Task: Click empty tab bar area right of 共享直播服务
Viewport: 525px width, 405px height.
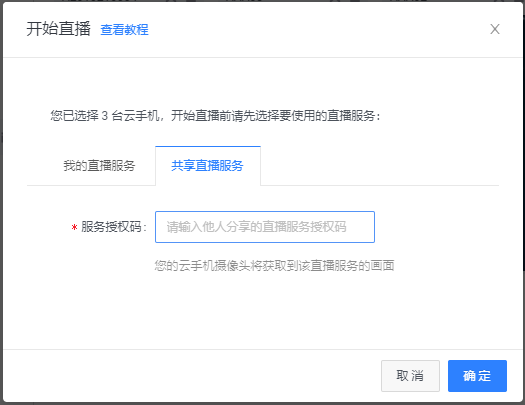Action: [x=379, y=166]
